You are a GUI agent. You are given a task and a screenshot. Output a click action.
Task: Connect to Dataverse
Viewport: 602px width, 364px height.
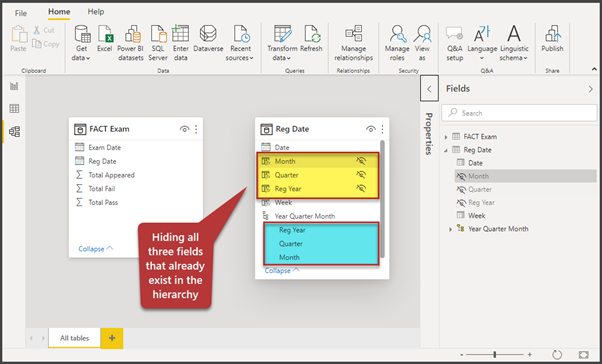[x=208, y=38]
